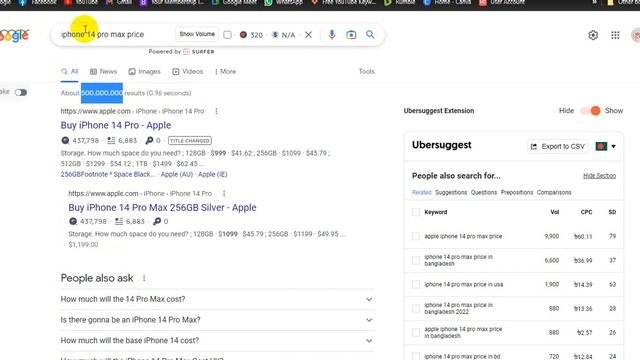Expand How much will the base iPhone 14 cost

tap(218, 340)
